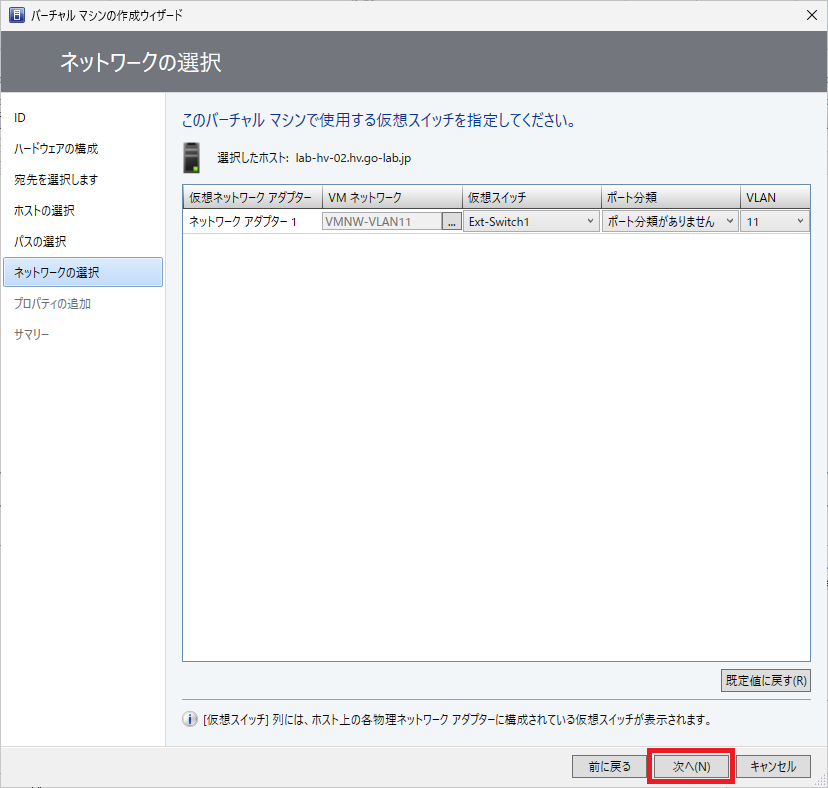Open the ID wizard step
The width and height of the screenshot is (828, 788).
[x=20, y=118]
